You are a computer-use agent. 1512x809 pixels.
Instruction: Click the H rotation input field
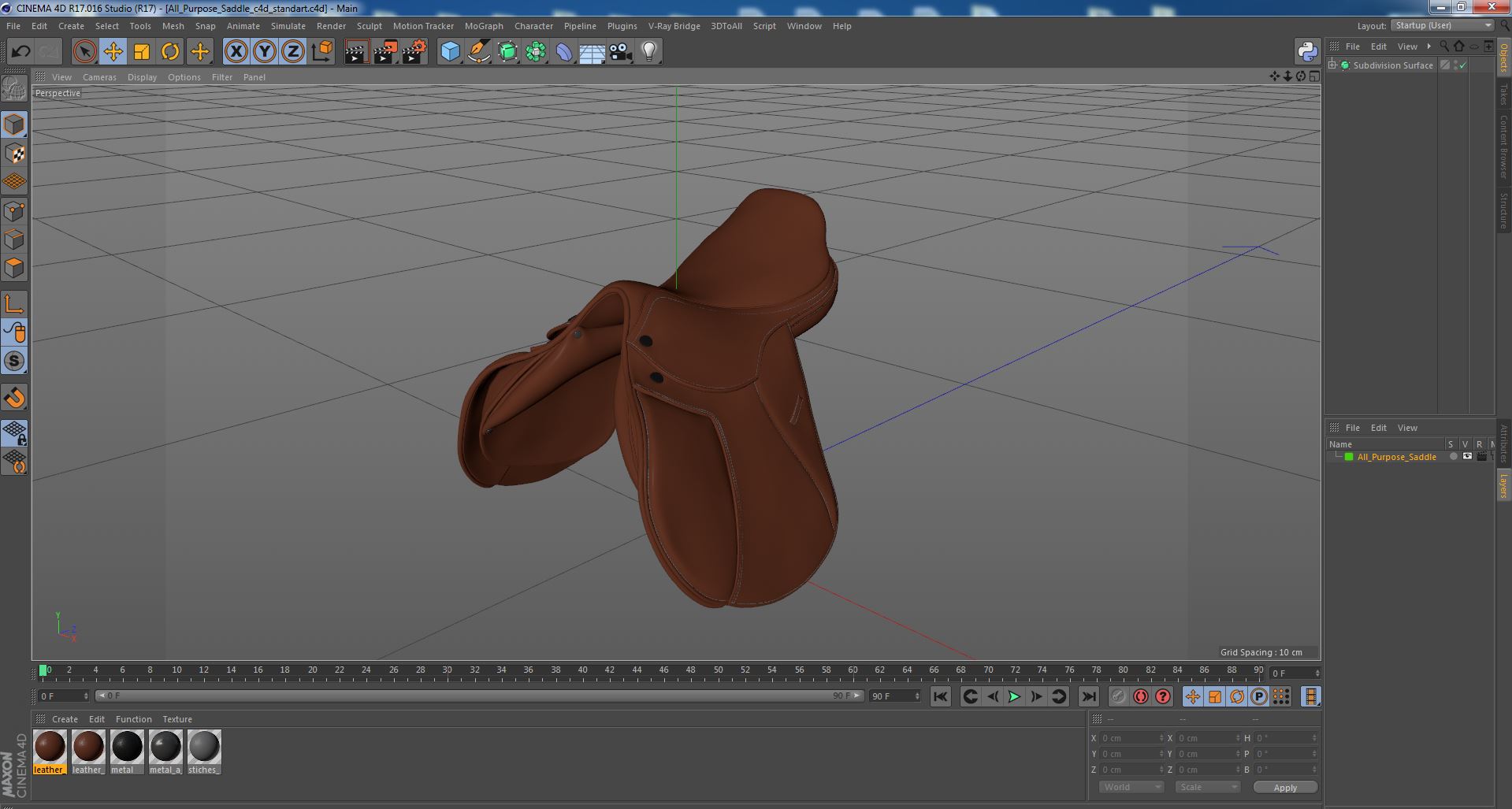1286,738
